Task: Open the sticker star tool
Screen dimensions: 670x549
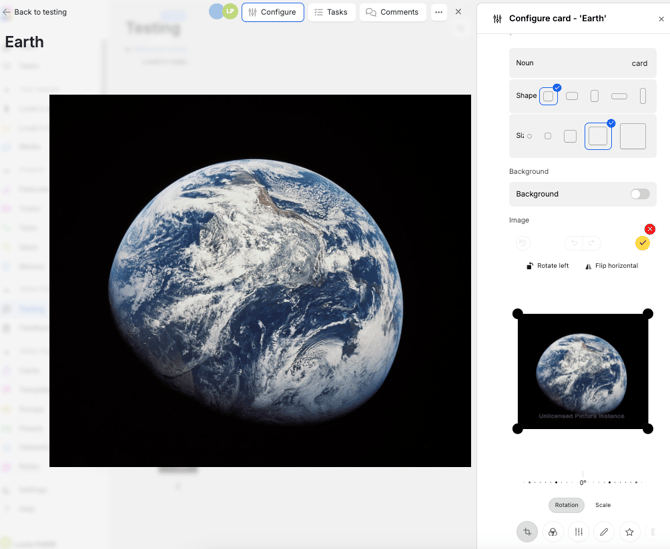Action: coord(630,532)
